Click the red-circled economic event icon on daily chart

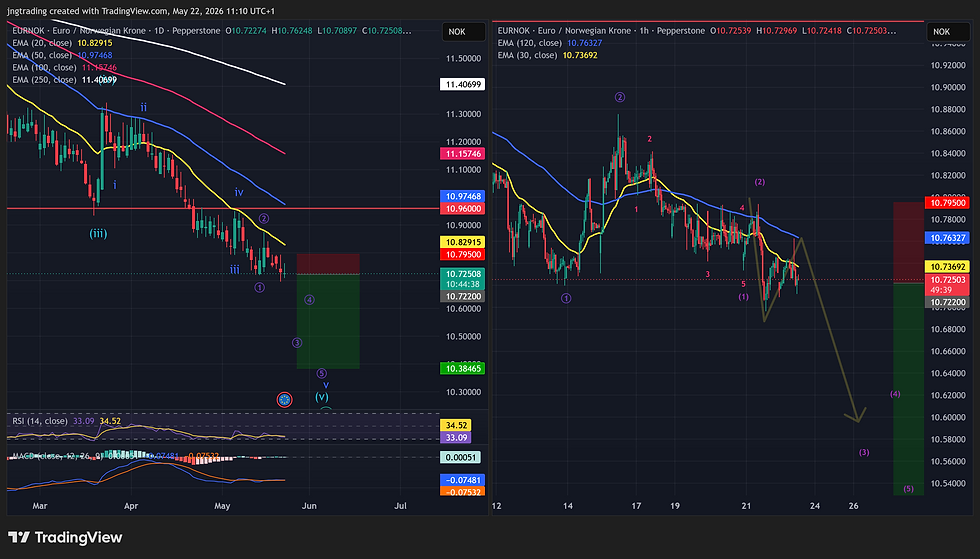284,400
